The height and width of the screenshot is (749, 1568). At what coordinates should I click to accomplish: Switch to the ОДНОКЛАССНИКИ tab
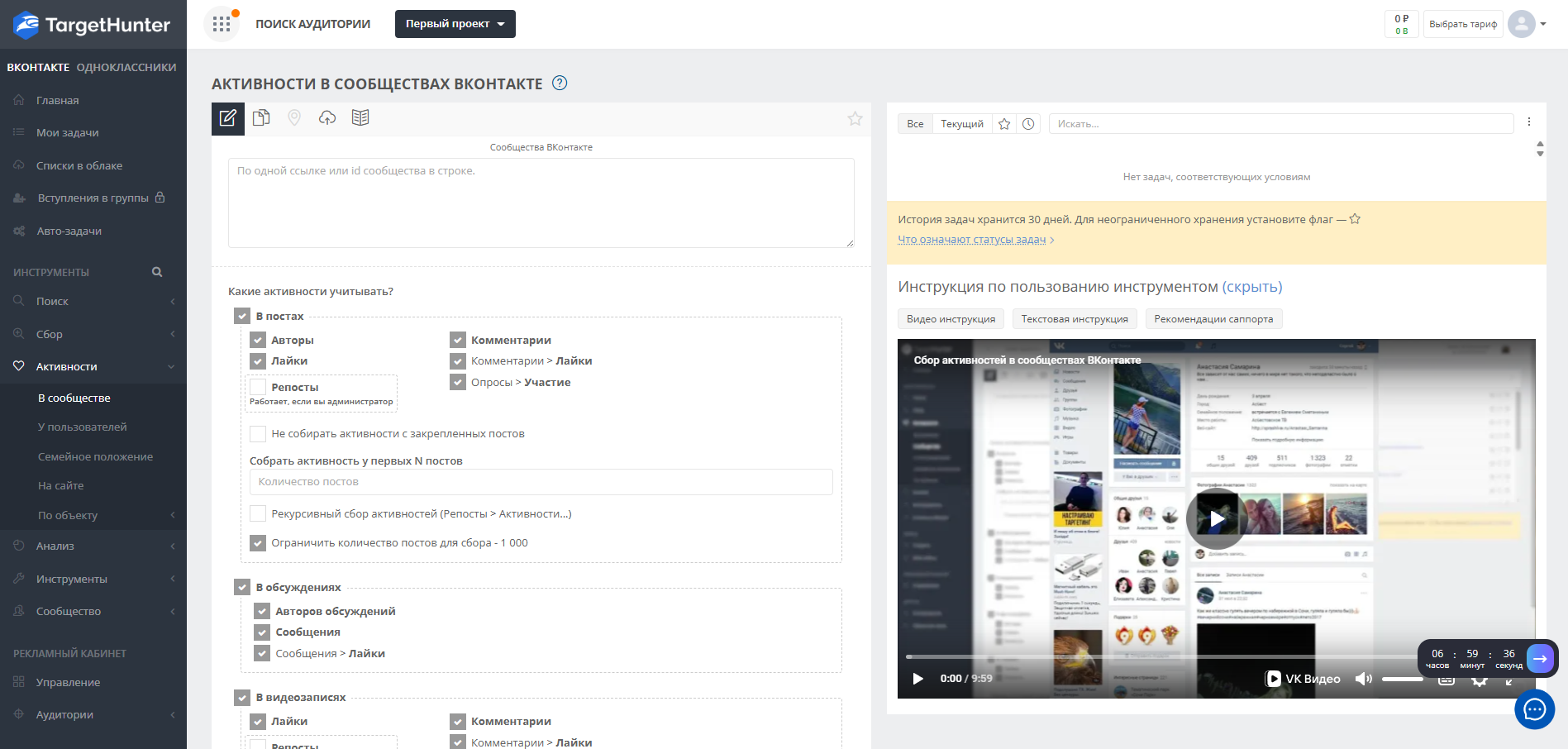(x=126, y=67)
